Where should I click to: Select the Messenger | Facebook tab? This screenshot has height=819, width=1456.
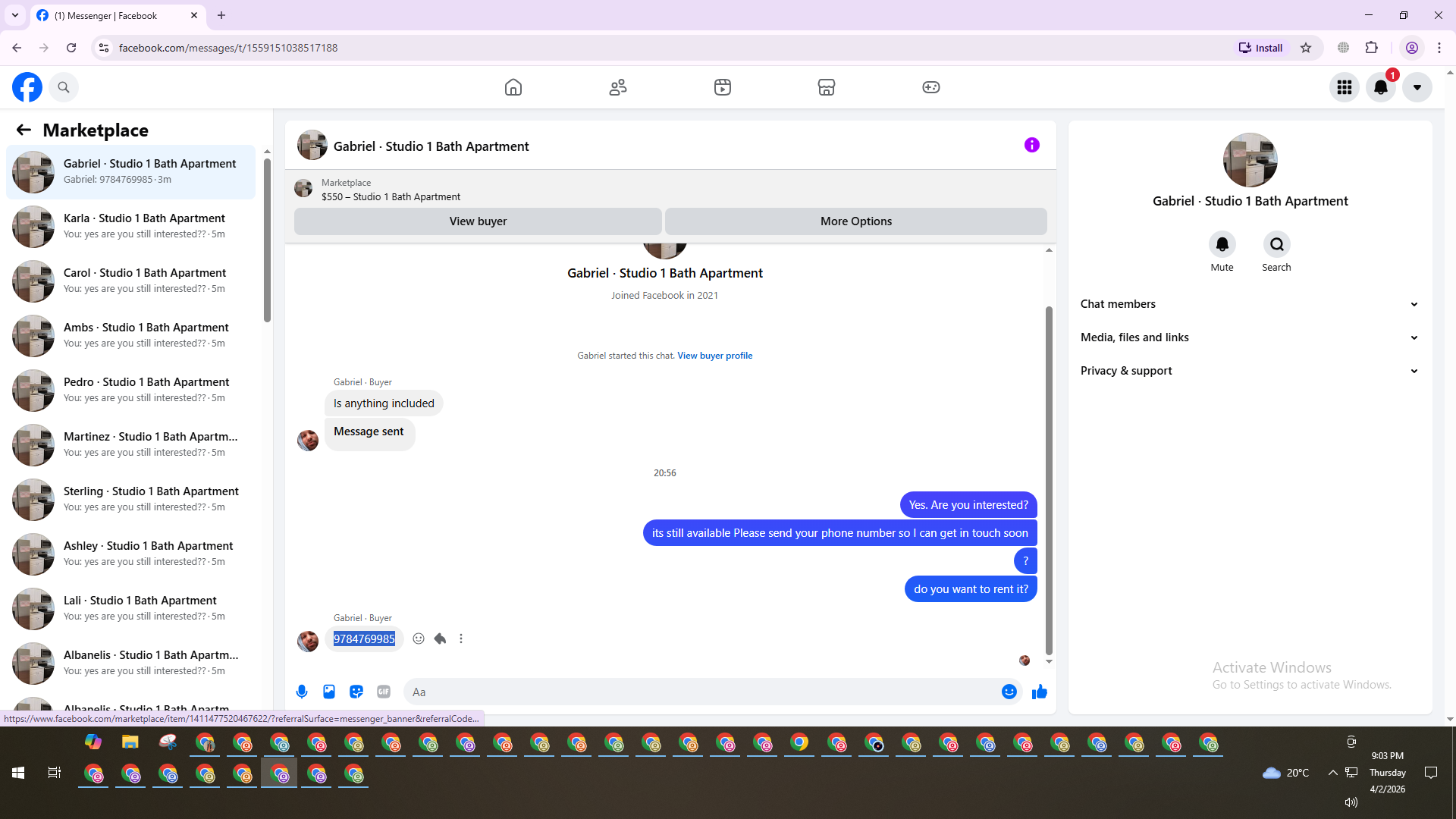[118, 15]
